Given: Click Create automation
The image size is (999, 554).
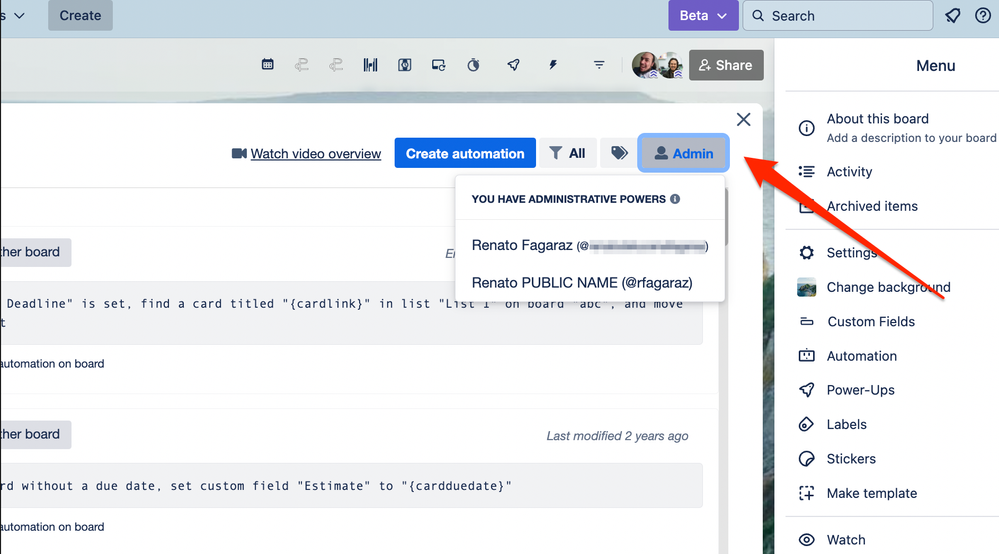Looking at the screenshot, I should pyautogui.click(x=465, y=153).
